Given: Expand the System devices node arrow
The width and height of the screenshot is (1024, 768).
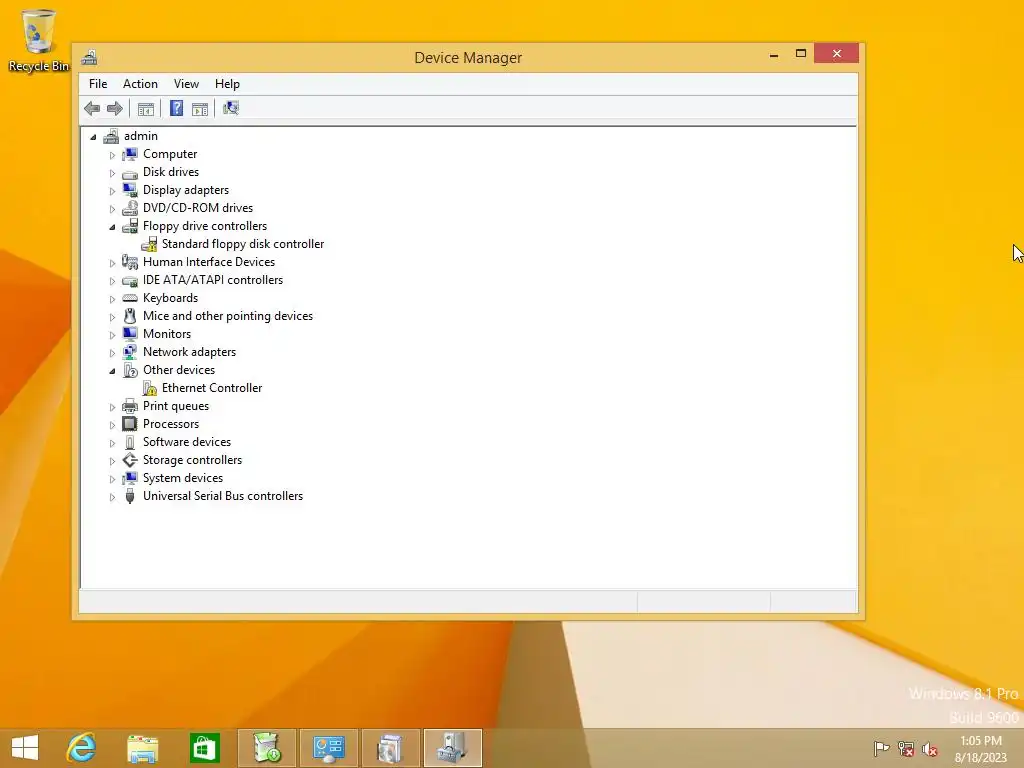Looking at the screenshot, I should point(112,479).
